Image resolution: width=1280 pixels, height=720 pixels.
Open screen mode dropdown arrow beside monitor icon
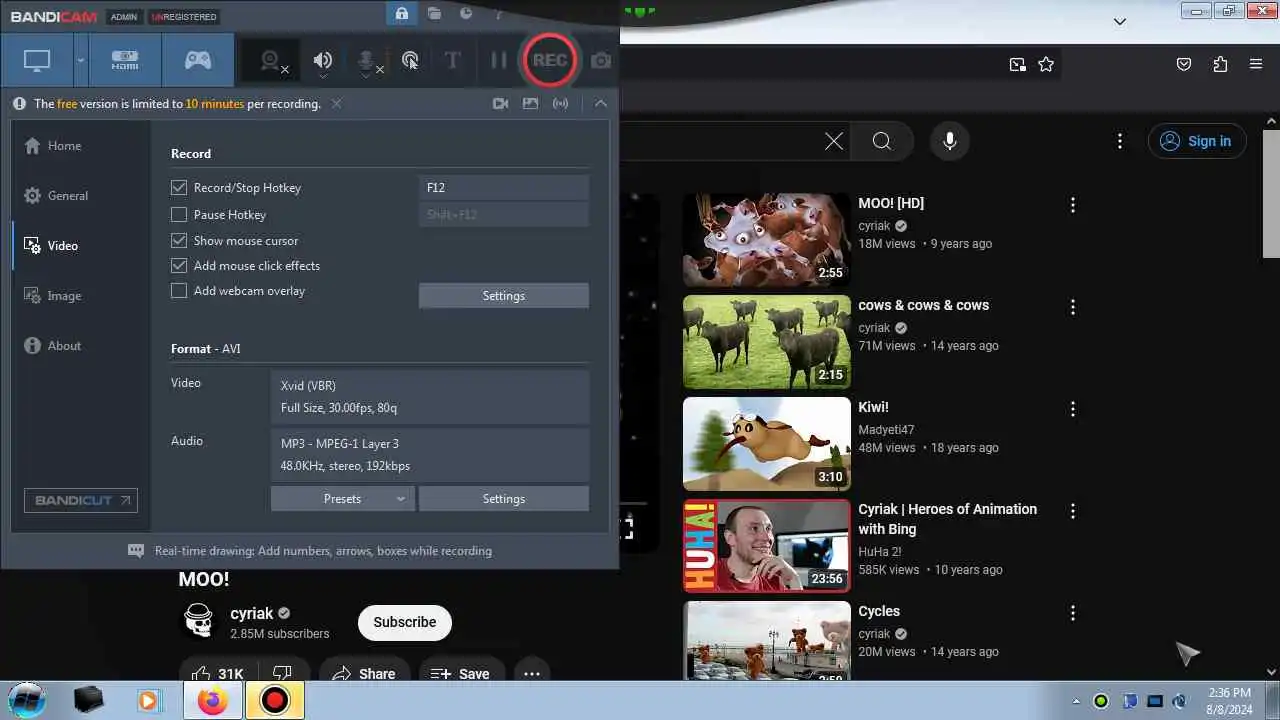pyautogui.click(x=80, y=60)
